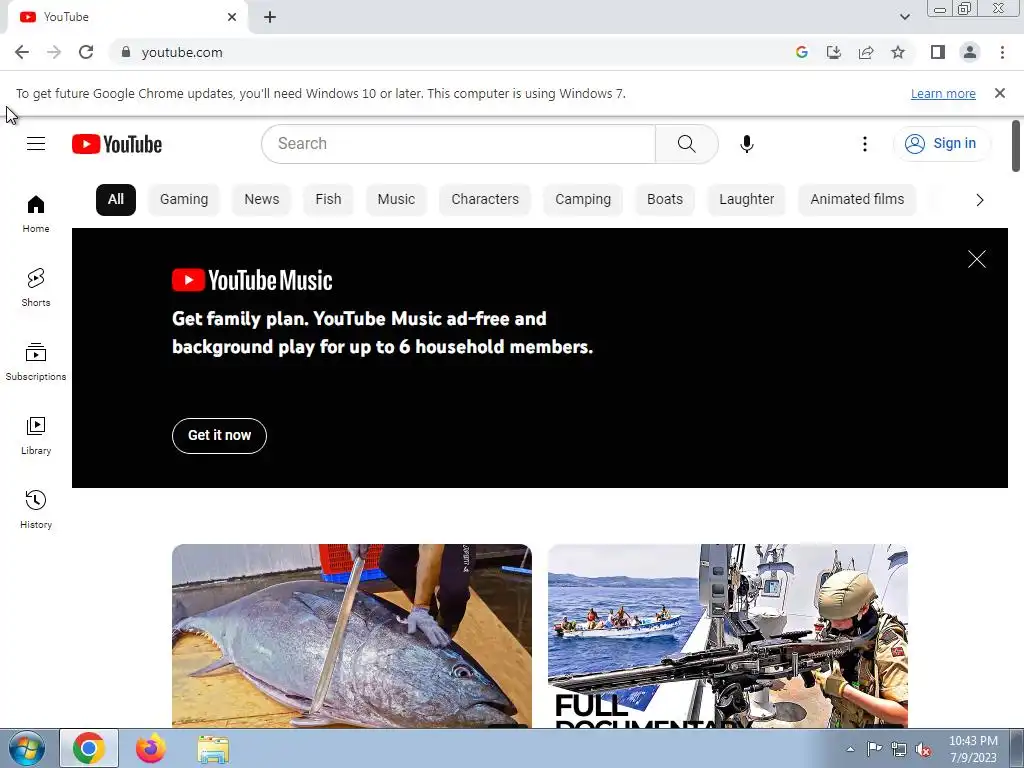This screenshot has height=768, width=1024.
Task: Click the search magnifier button
Action: tap(686, 144)
